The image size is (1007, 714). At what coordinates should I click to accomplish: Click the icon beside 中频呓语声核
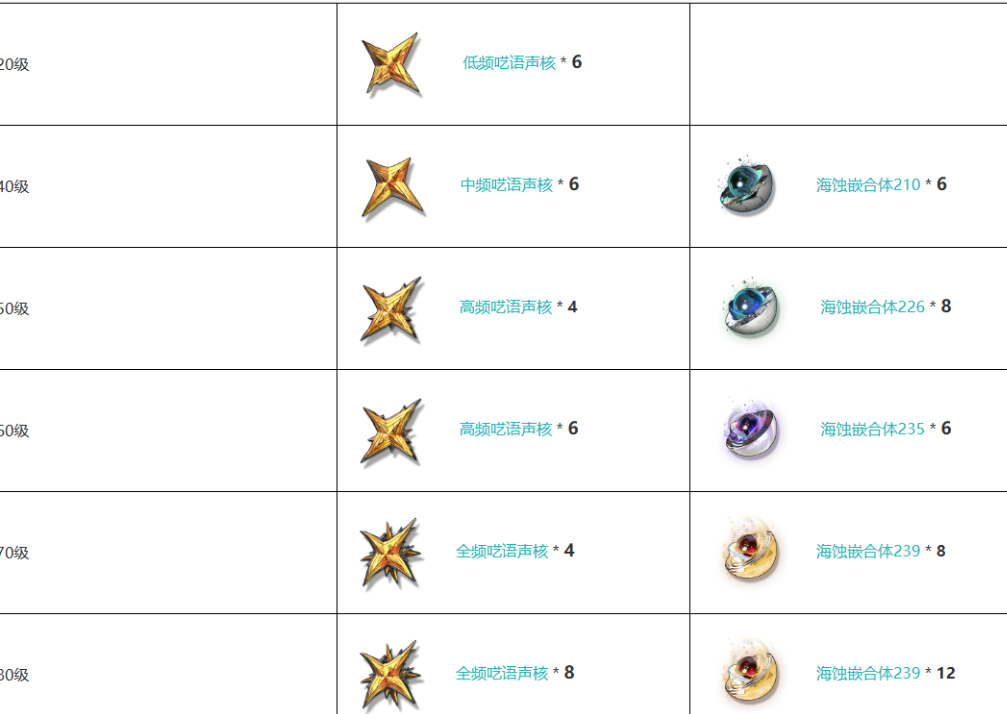point(392,187)
